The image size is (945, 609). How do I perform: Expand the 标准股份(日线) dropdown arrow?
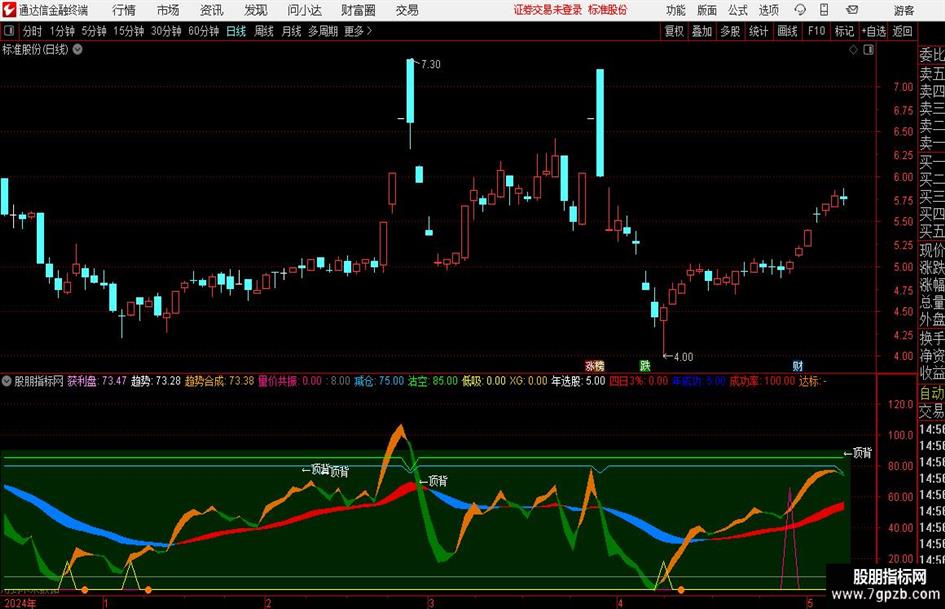click(x=78, y=49)
